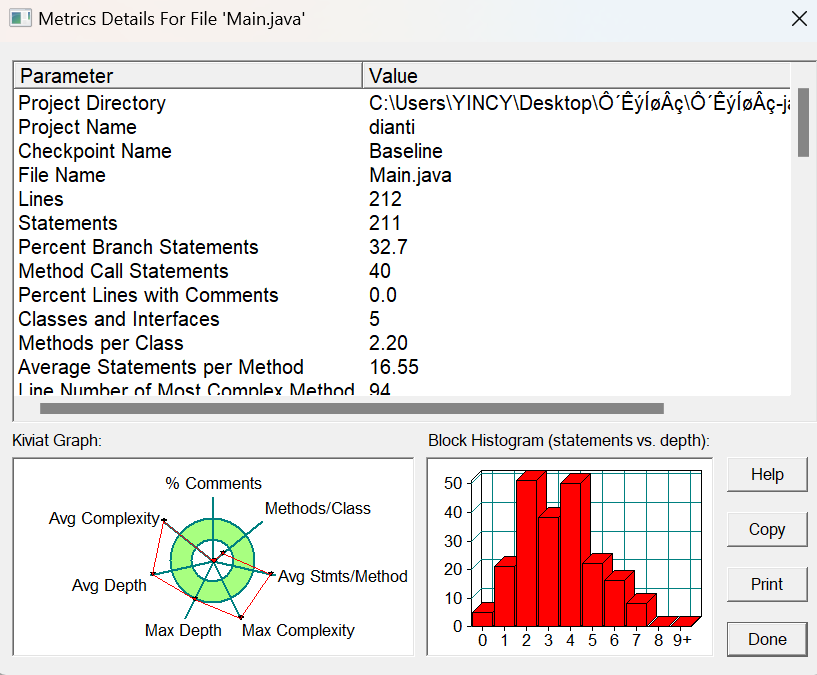
Task: Select the Classes and Interfaces row
Action: pos(402,319)
